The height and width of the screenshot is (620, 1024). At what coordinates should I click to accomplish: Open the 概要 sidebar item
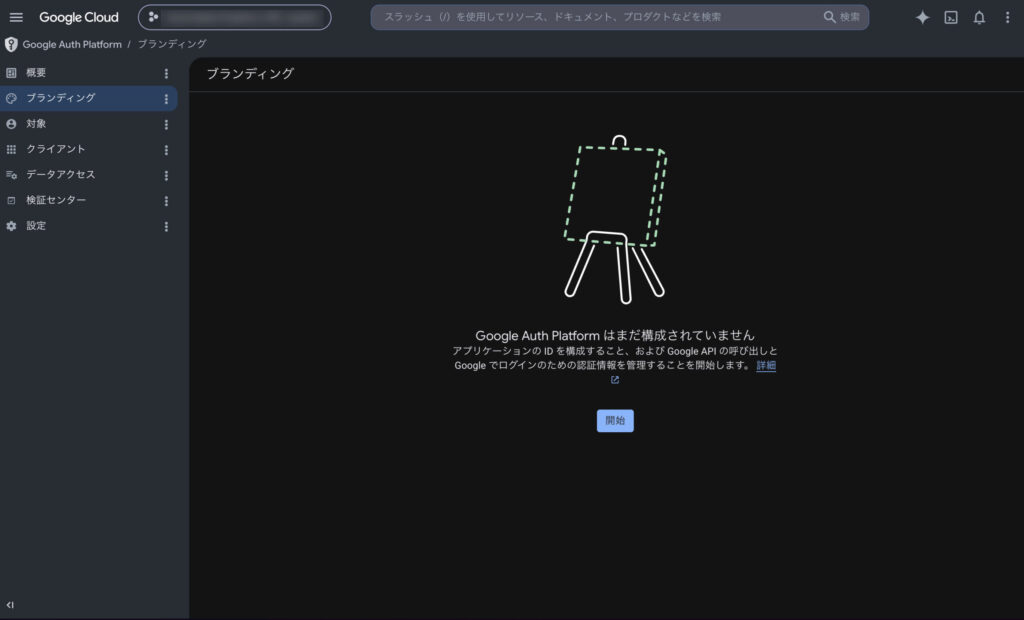89,73
